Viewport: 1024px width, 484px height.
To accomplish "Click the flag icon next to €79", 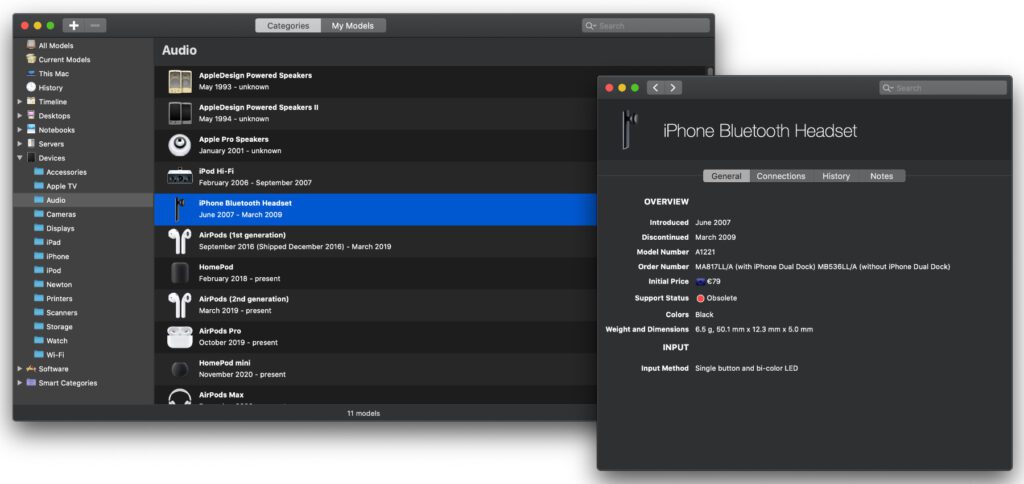I will 700,282.
